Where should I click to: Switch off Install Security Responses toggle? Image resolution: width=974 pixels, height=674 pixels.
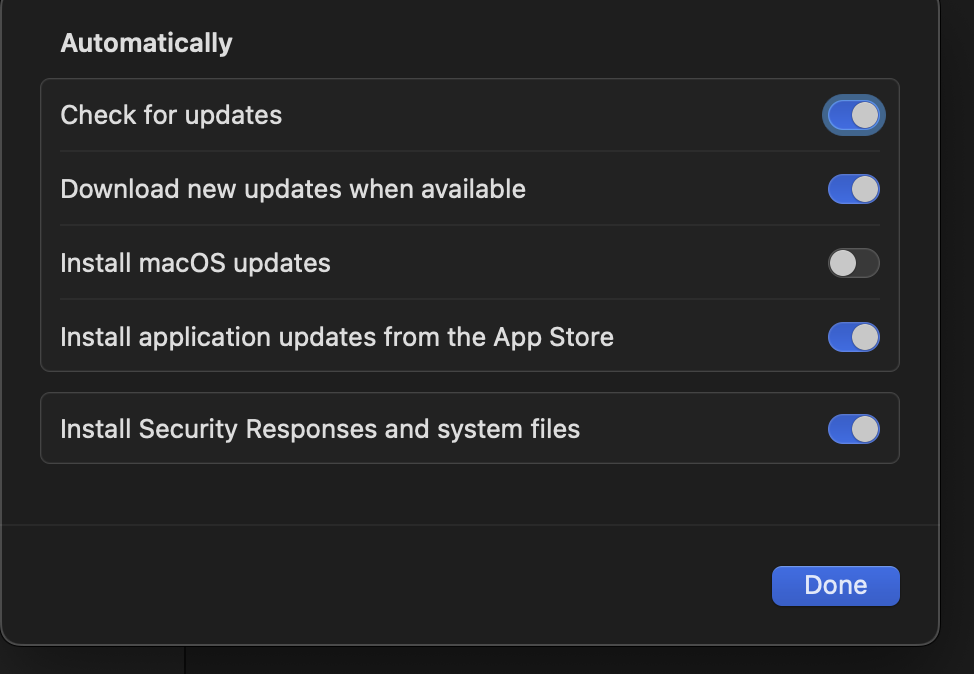[x=853, y=429]
